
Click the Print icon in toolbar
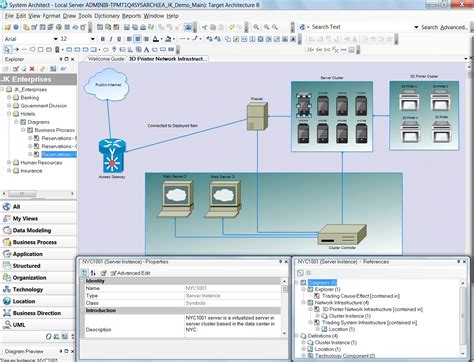[143, 27]
